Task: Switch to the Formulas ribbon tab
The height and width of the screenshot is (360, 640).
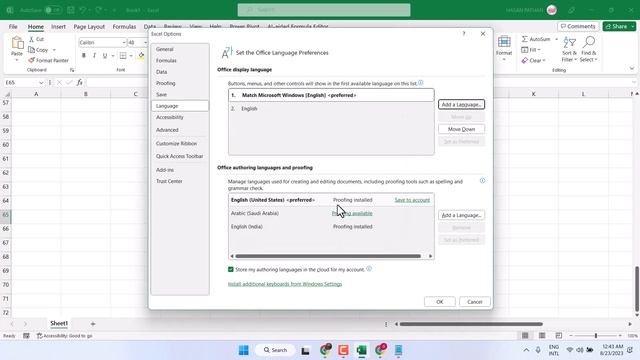Action: tap(124, 27)
